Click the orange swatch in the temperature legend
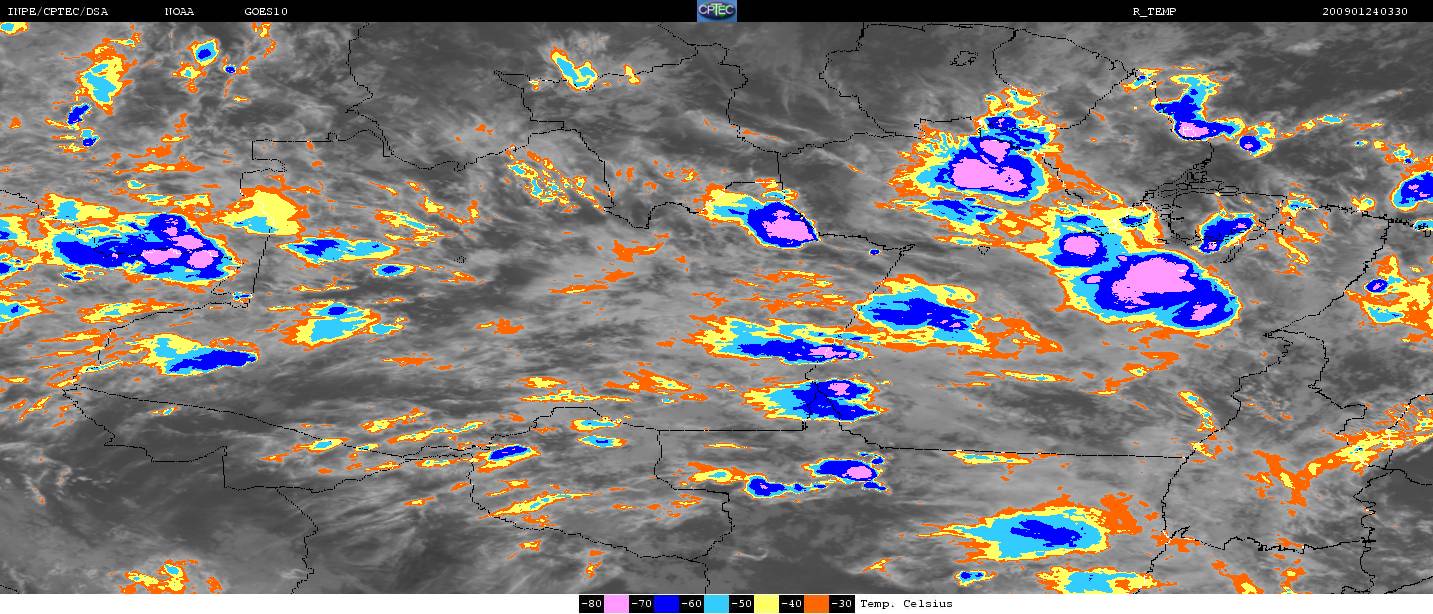Screen dimensions: 1433x614 point(816,604)
